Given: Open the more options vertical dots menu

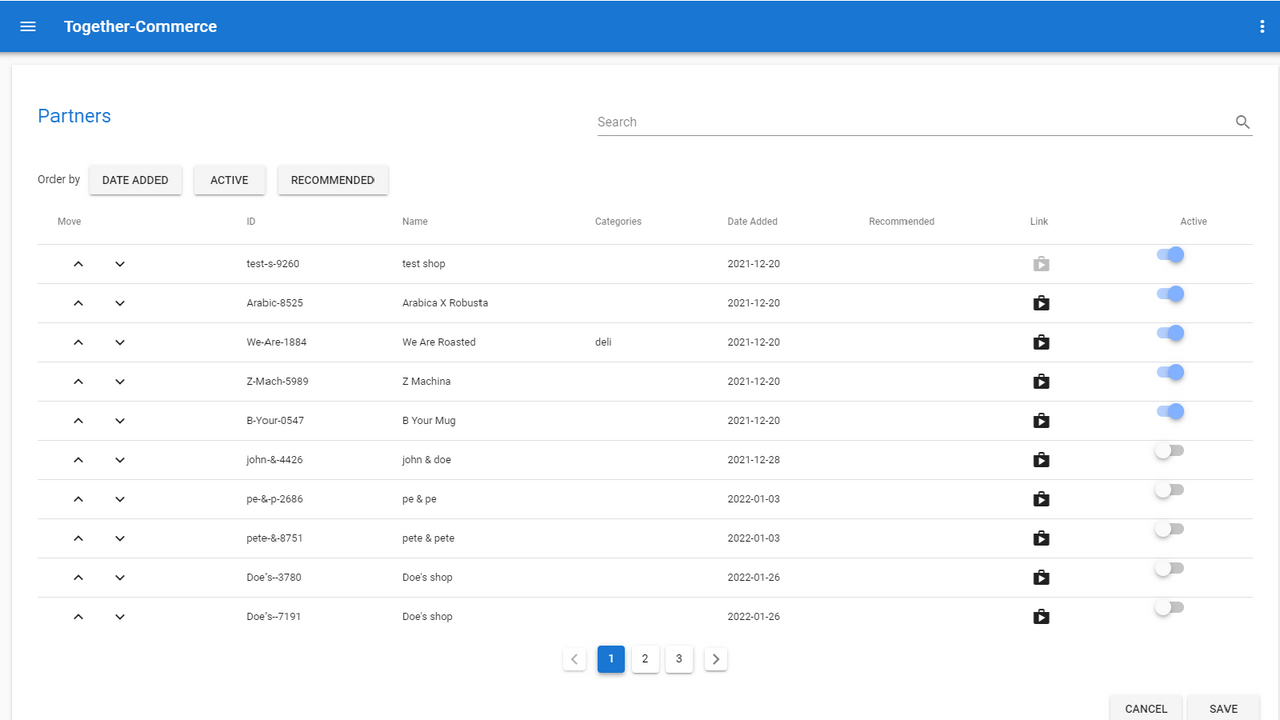Looking at the screenshot, I should [1262, 27].
